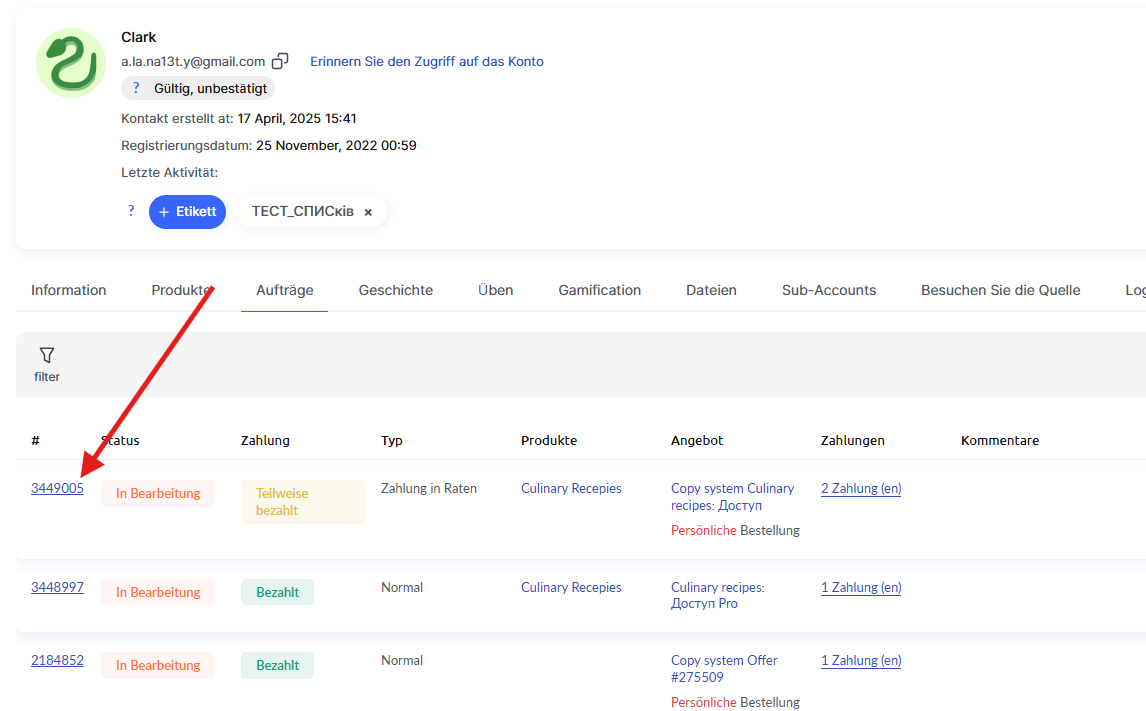Click the question mark beside Etikett button

pyautogui.click(x=130, y=211)
